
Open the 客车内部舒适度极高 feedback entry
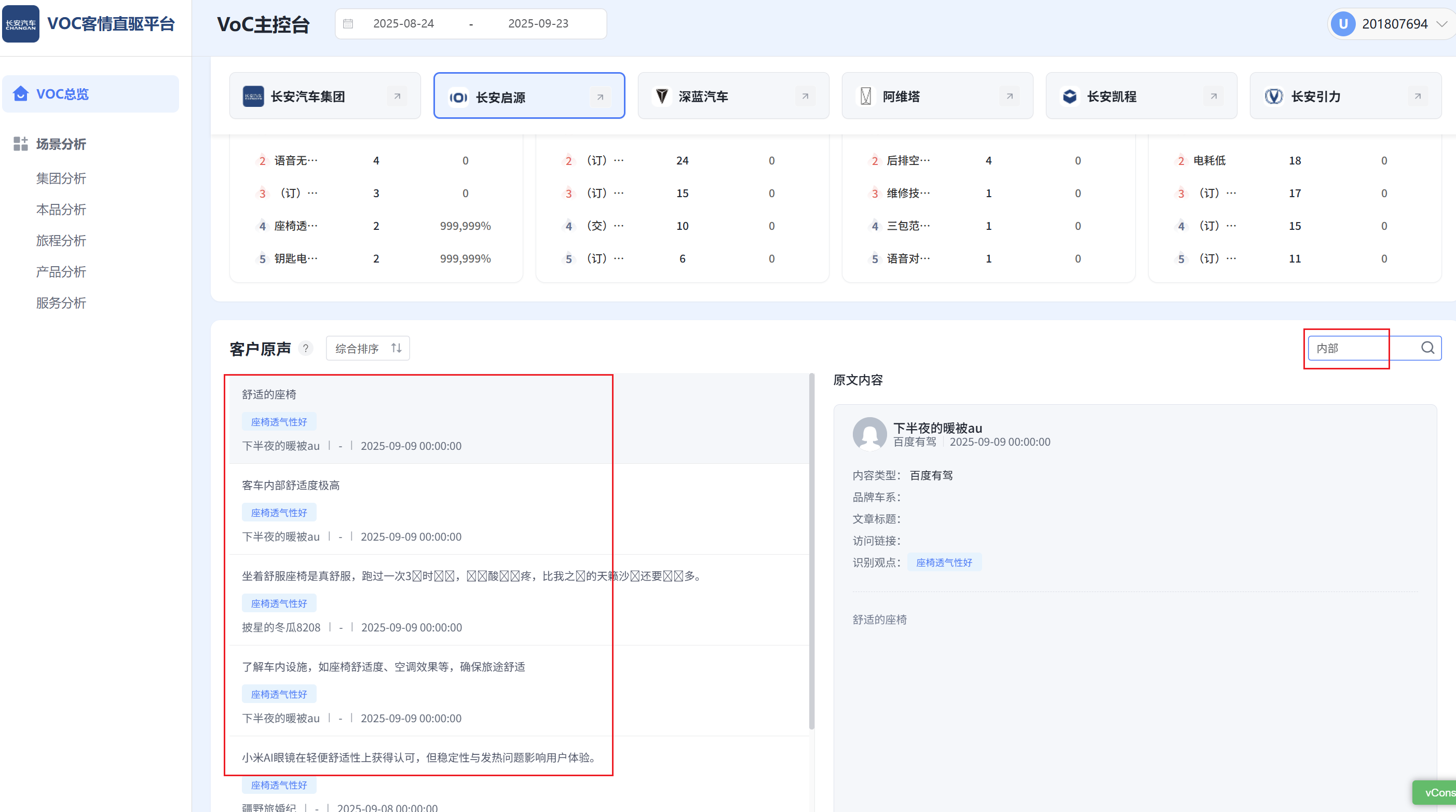[x=291, y=486]
